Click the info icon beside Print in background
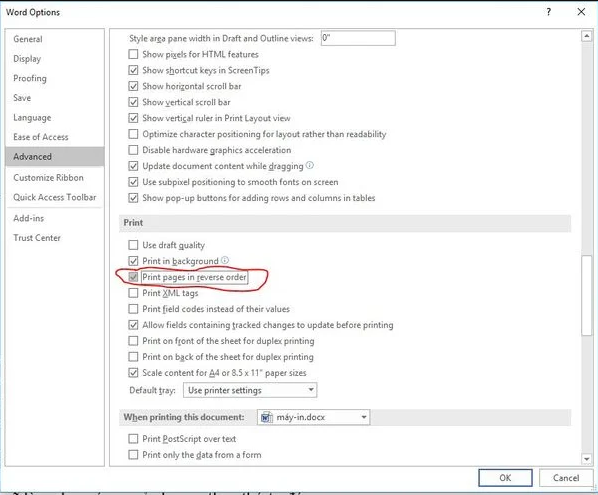The image size is (598, 495). 225,260
